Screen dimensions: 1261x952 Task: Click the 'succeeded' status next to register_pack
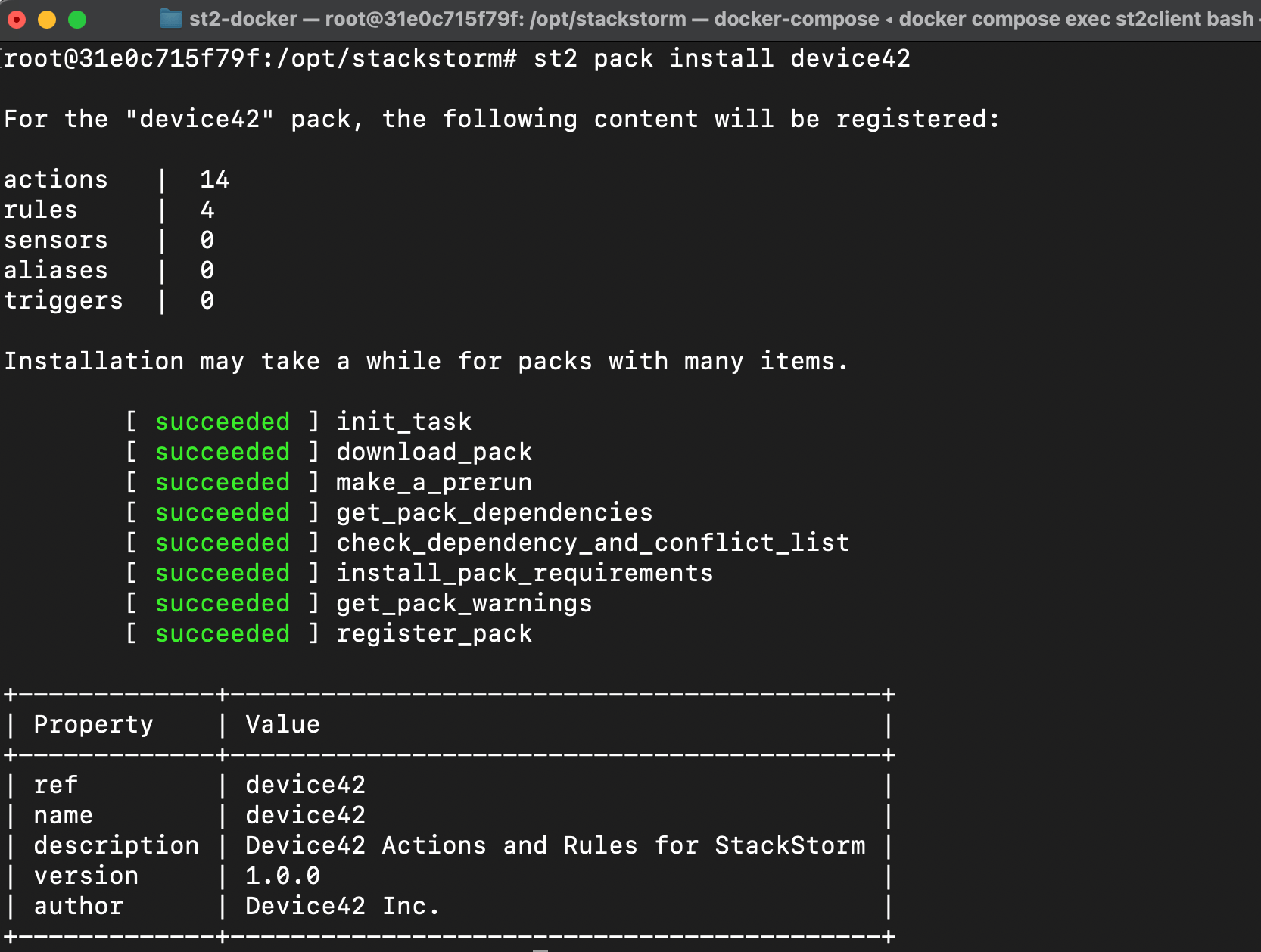[222, 633]
